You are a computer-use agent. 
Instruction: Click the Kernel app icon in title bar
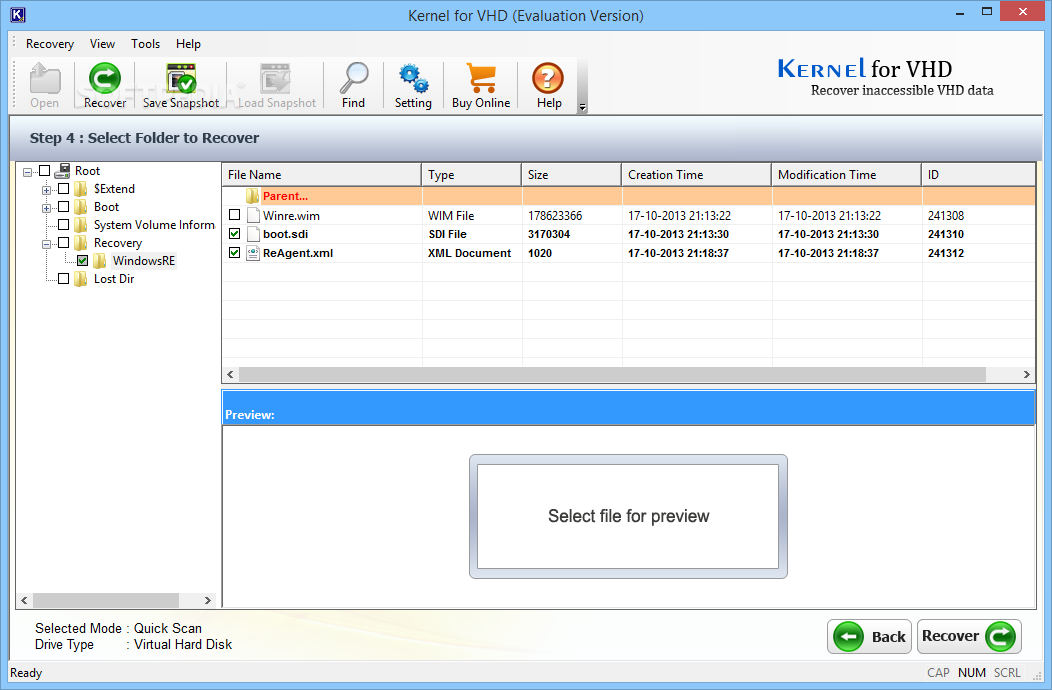17,15
